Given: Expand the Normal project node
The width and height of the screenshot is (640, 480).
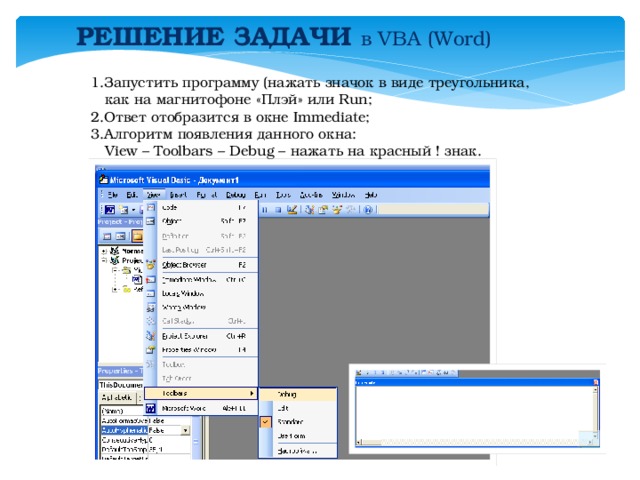Looking at the screenshot, I should [x=104, y=251].
